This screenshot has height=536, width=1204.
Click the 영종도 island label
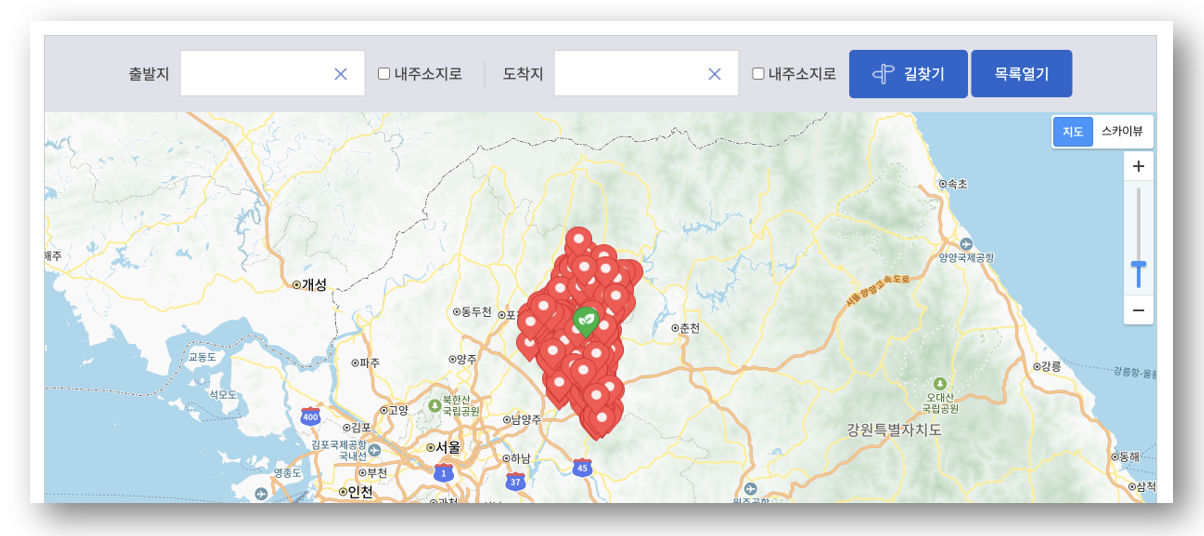(x=286, y=472)
